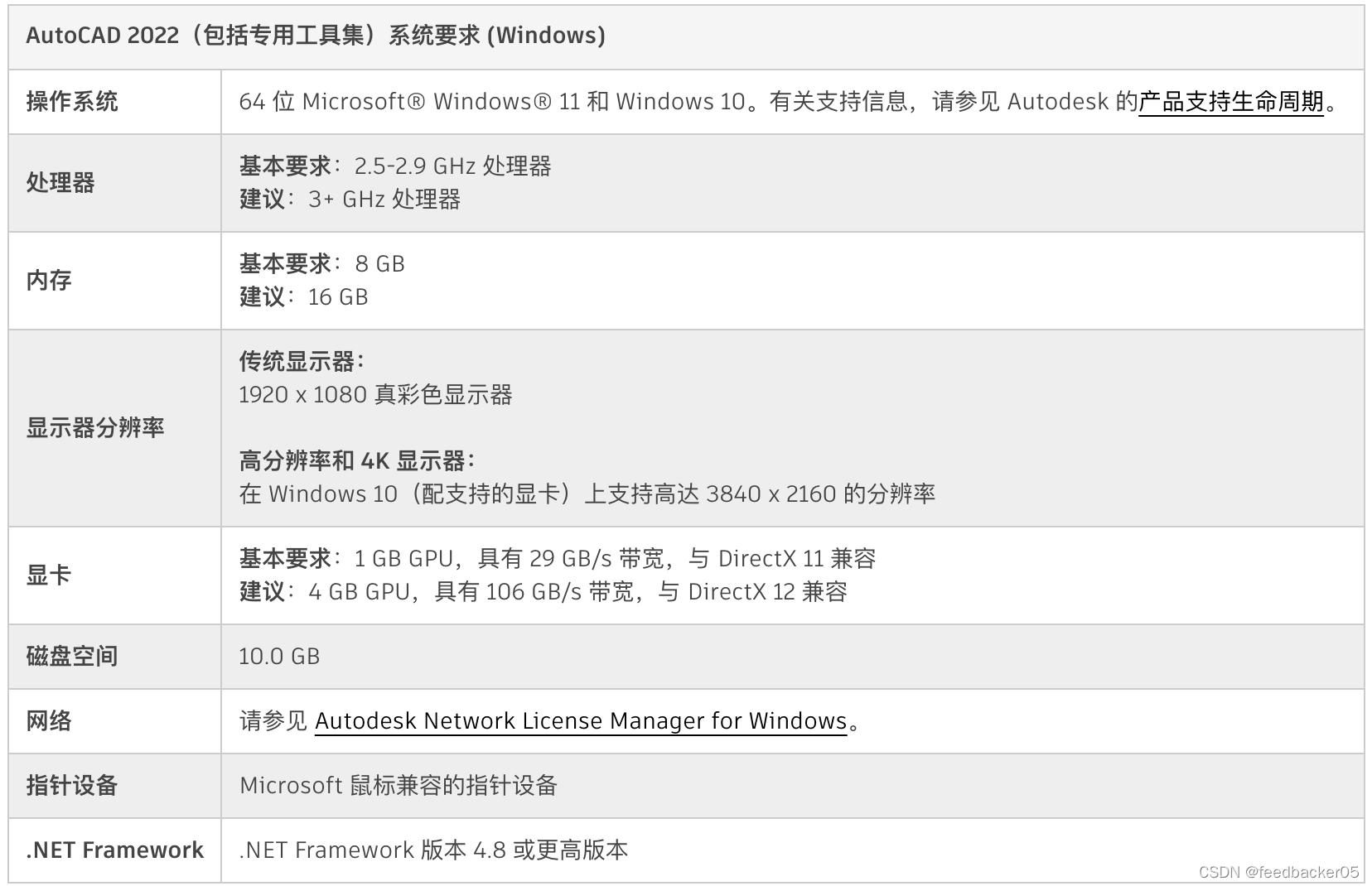Open Autodesk Network License Manager for Windows link
This screenshot has width=1372, height=886.
pyautogui.click(x=581, y=721)
